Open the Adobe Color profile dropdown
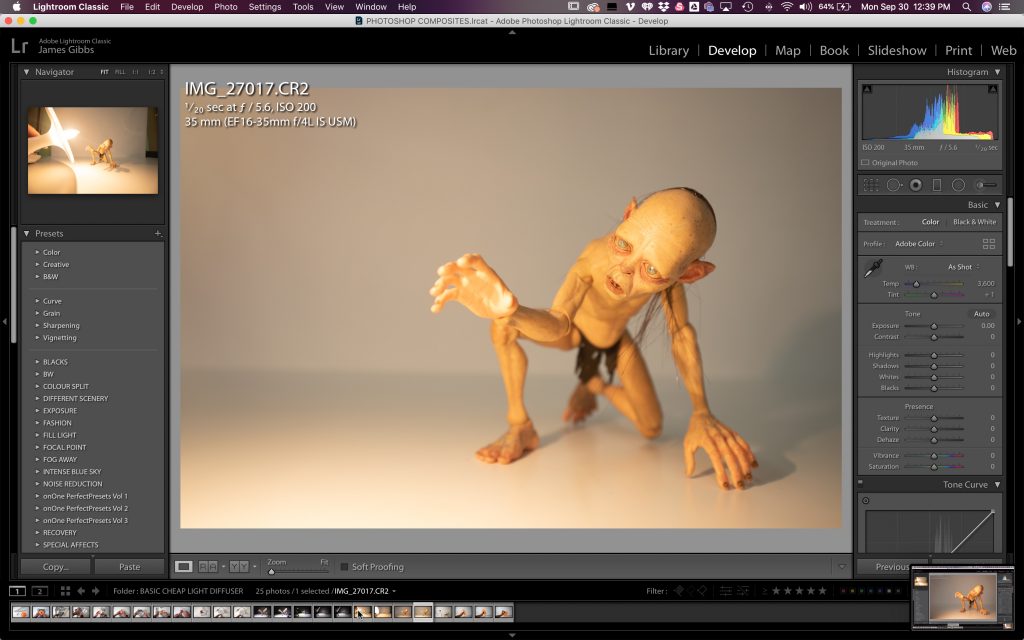The height and width of the screenshot is (640, 1024). click(919, 244)
